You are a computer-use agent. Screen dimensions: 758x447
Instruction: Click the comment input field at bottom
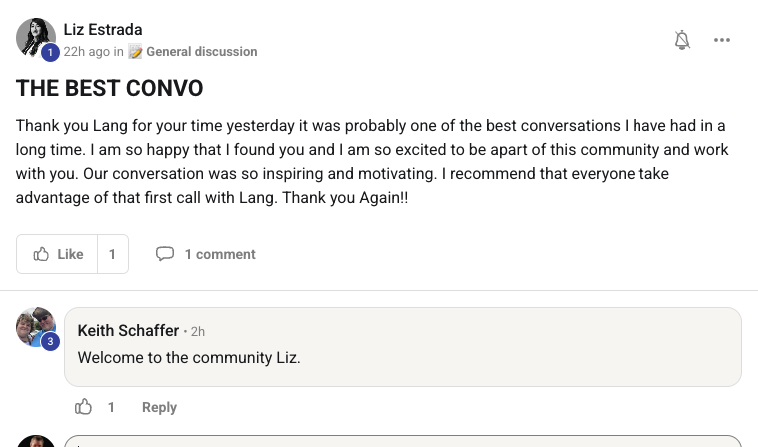click(400, 441)
